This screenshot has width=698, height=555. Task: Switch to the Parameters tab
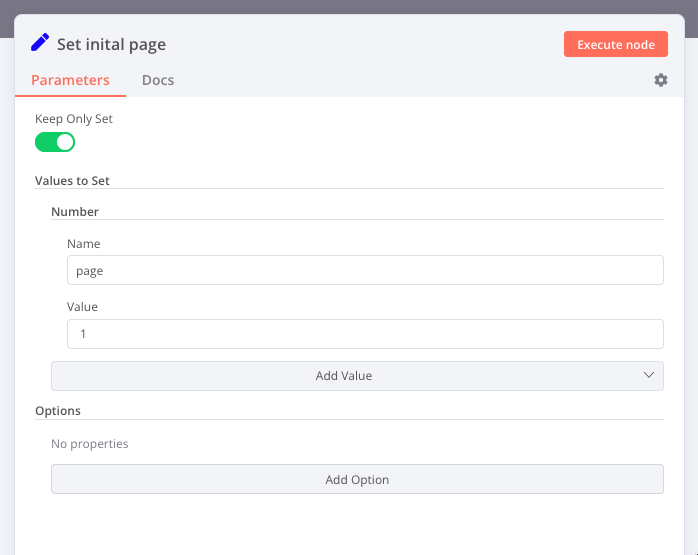pos(70,80)
